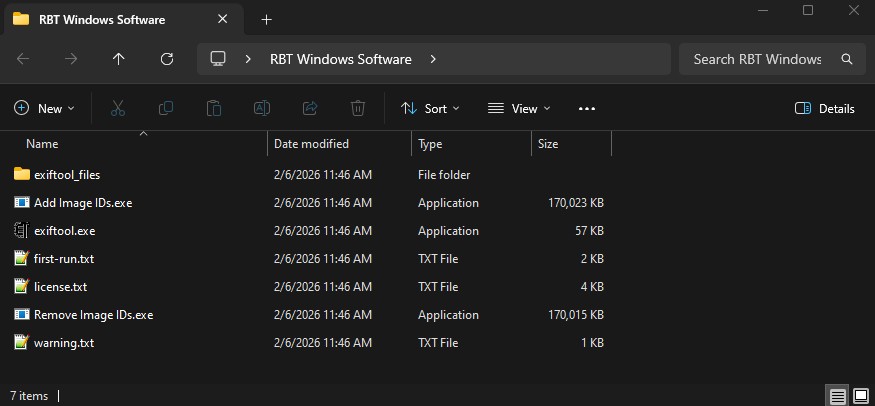This screenshot has height=406, width=875.
Task: Minimize the File Explorer window
Action: (x=764, y=10)
